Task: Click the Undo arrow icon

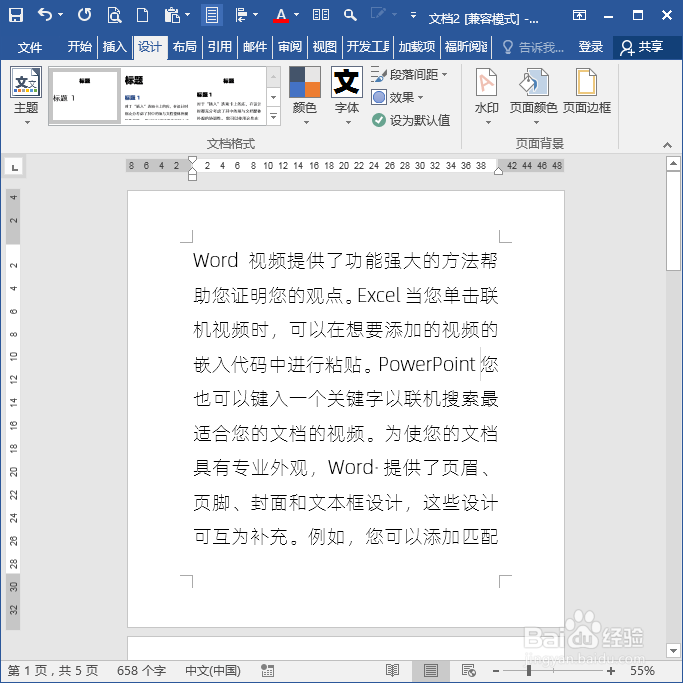Action: click(x=45, y=15)
